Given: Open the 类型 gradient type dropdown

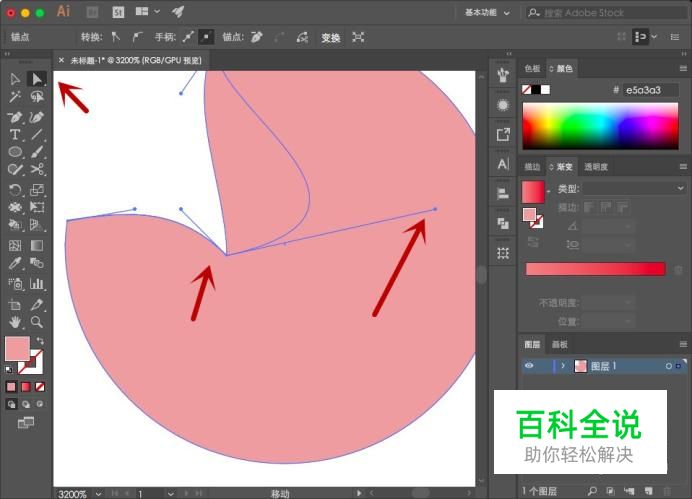Looking at the screenshot, I should pos(634,188).
